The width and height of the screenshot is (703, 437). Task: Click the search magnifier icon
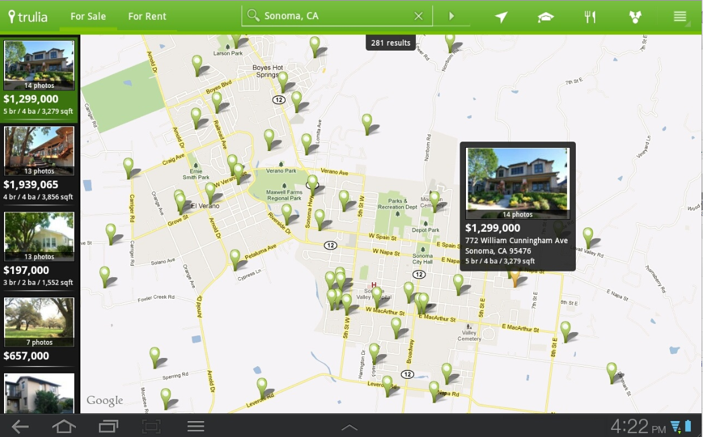pyautogui.click(x=253, y=16)
